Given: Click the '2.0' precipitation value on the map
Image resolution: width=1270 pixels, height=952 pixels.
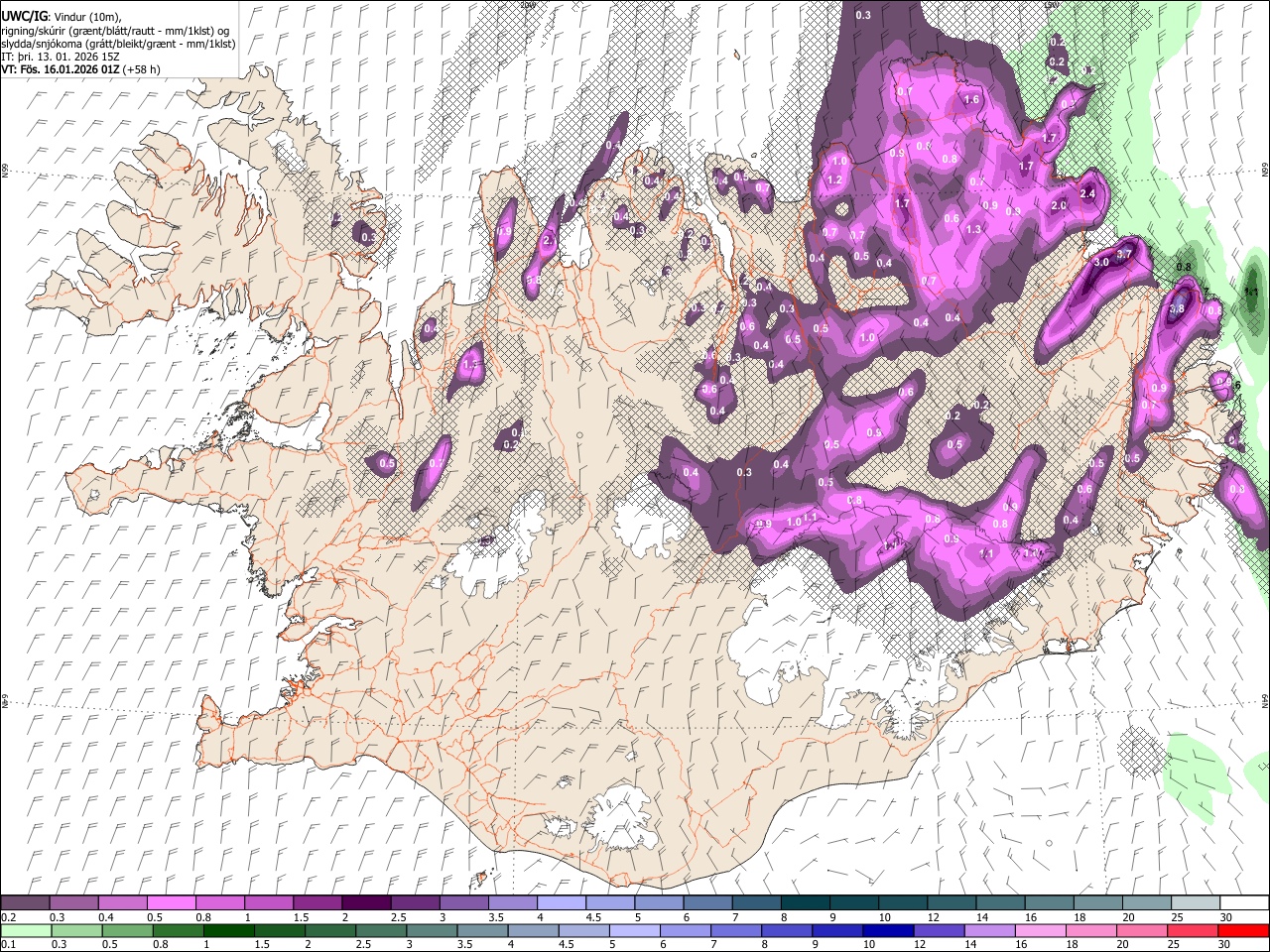Looking at the screenshot, I should pyautogui.click(x=1059, y=206).
